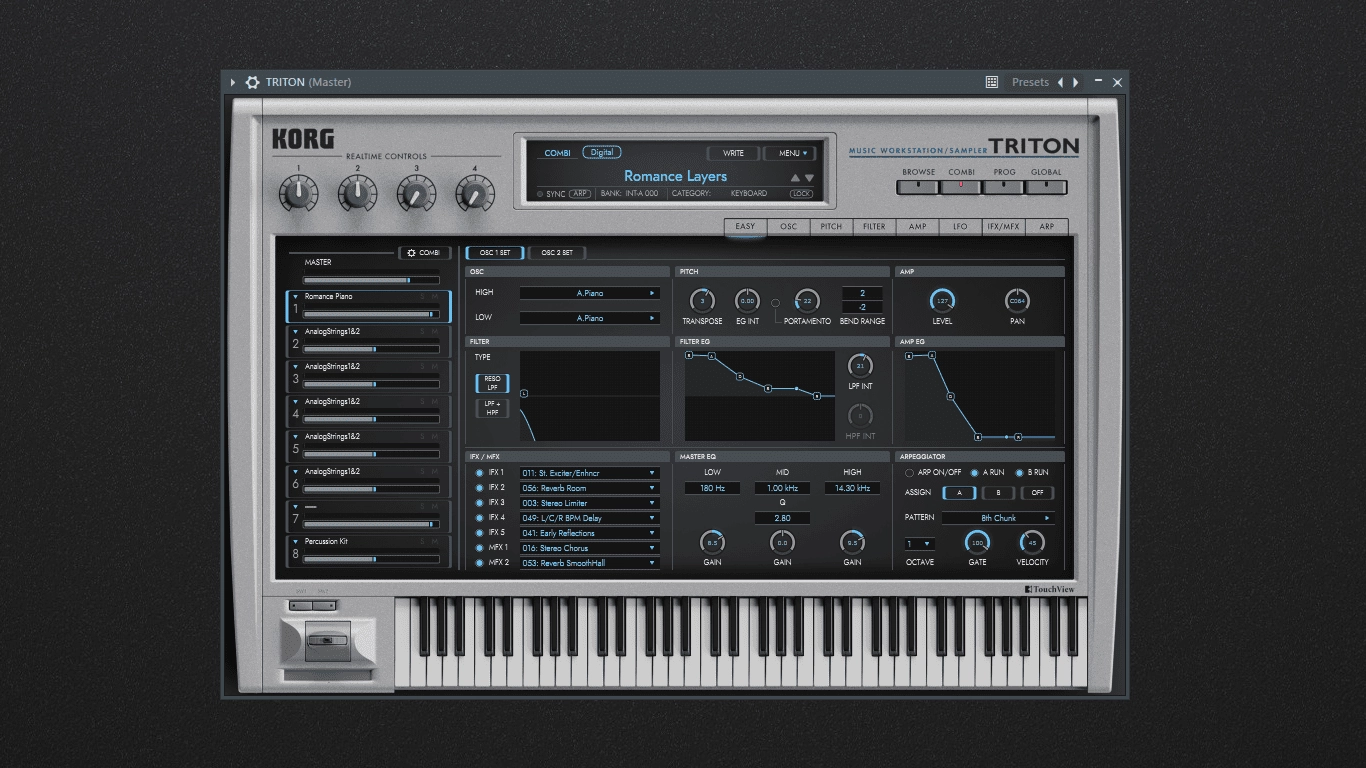The image size is (1366, 768).
Task: Click the Portamento knob
Action: coord(807,300)
